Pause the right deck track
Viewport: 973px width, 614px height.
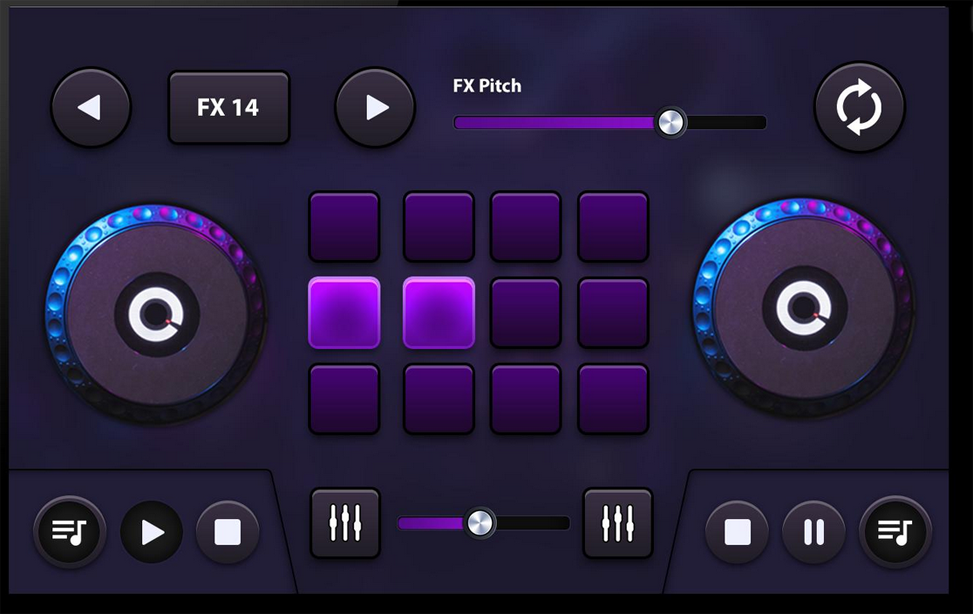(814, 532)
